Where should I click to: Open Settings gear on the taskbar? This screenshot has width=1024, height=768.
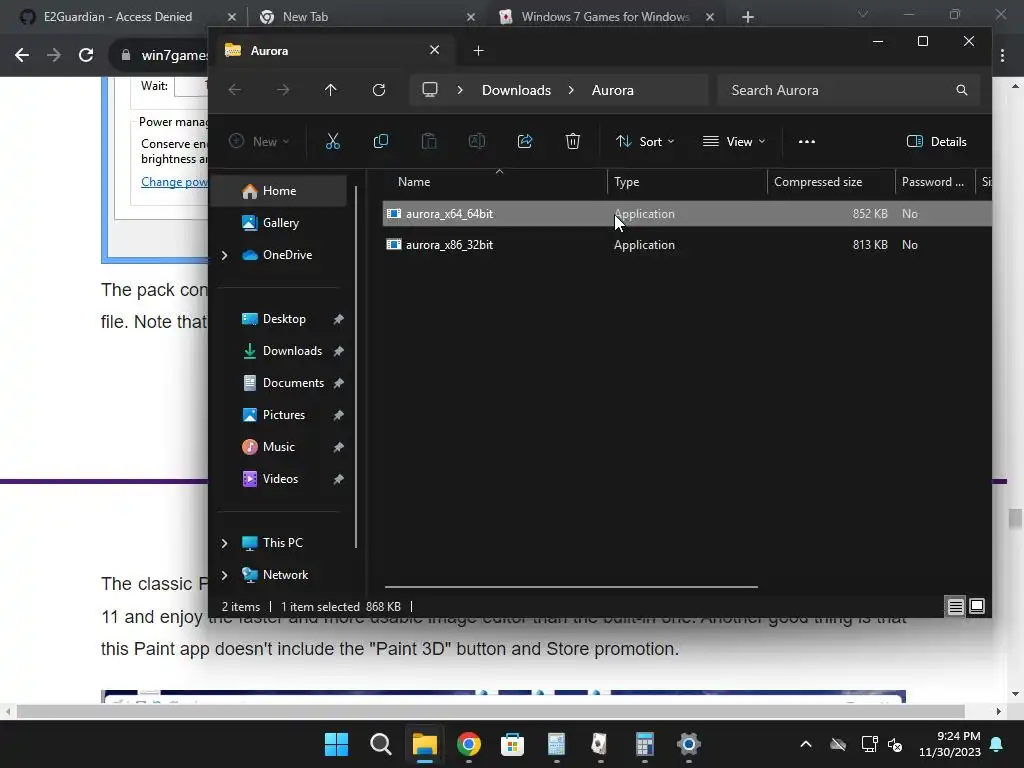tap(688, 744)
